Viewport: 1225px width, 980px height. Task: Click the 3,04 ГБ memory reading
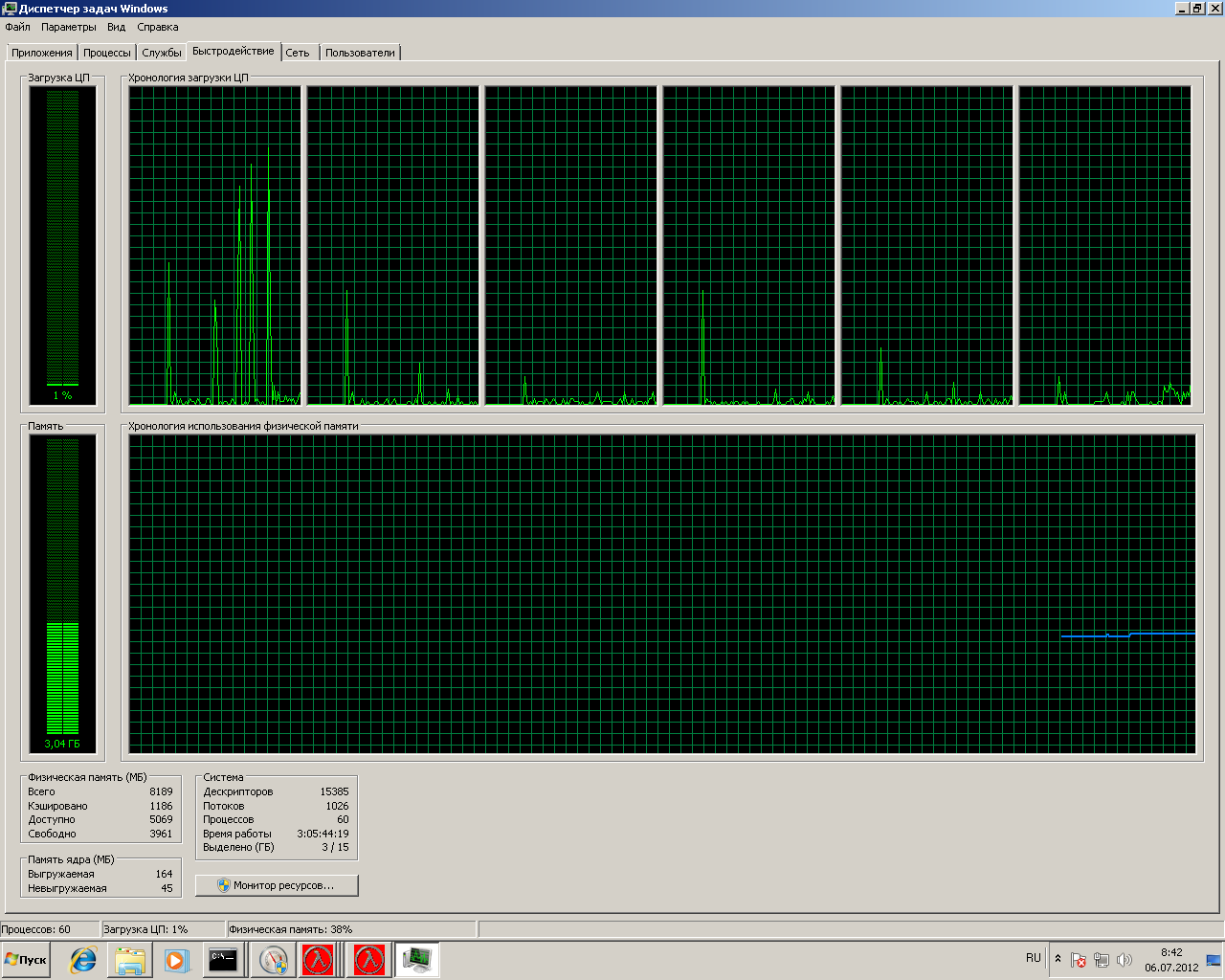tap(62, 744)
